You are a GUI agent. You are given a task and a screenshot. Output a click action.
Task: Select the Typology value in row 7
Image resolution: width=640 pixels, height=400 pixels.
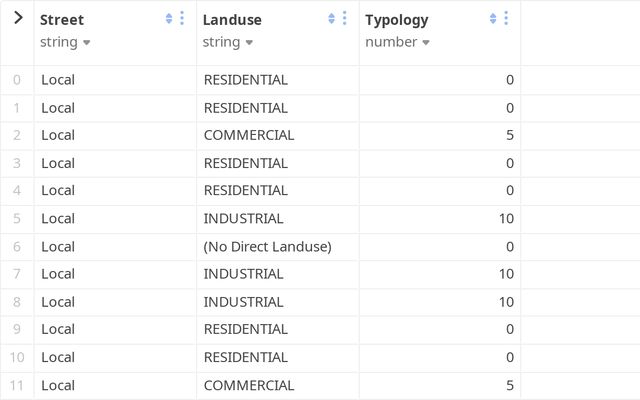pos(505,274)
